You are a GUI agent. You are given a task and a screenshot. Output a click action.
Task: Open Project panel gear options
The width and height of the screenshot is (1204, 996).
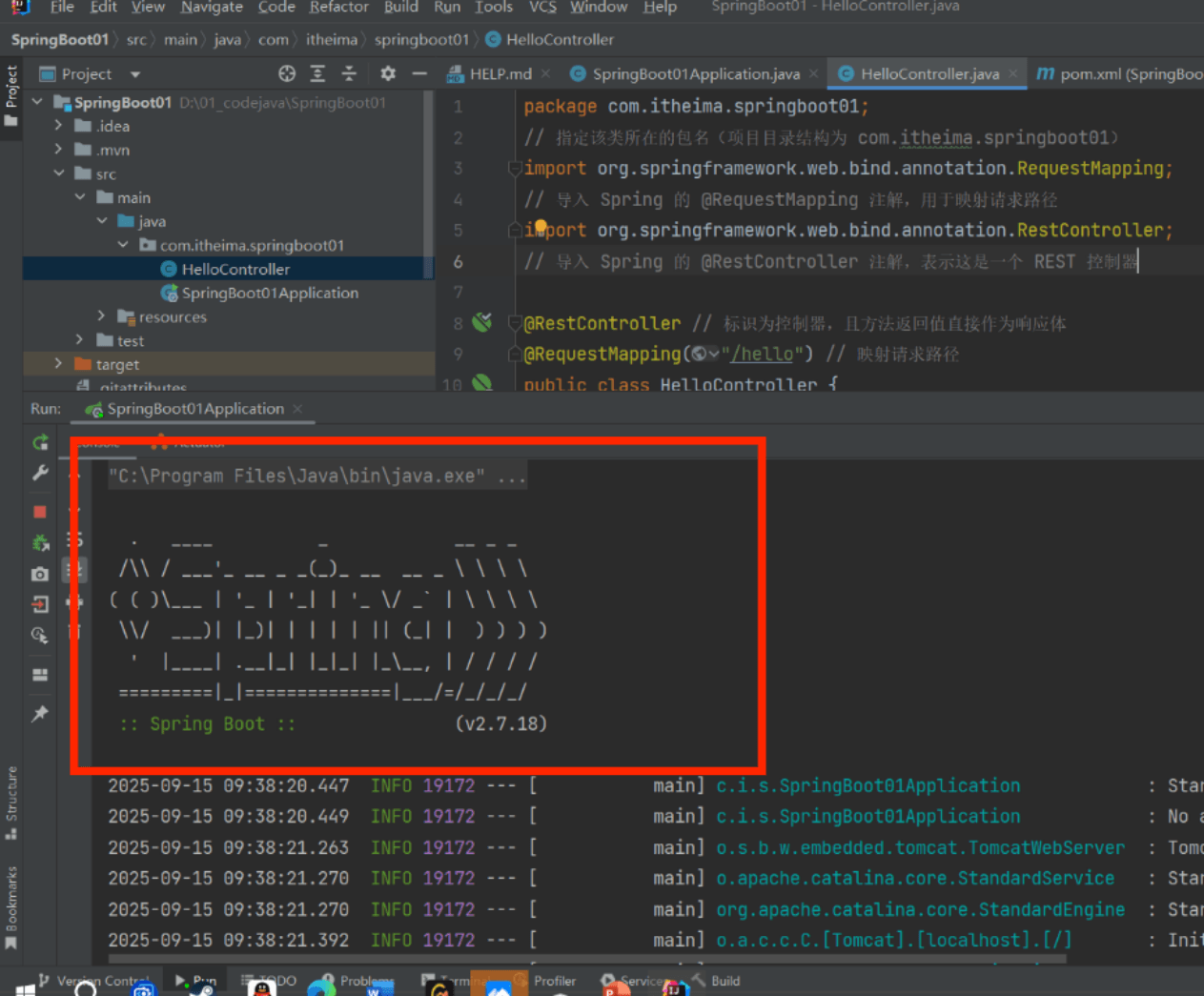pos(388,73)
